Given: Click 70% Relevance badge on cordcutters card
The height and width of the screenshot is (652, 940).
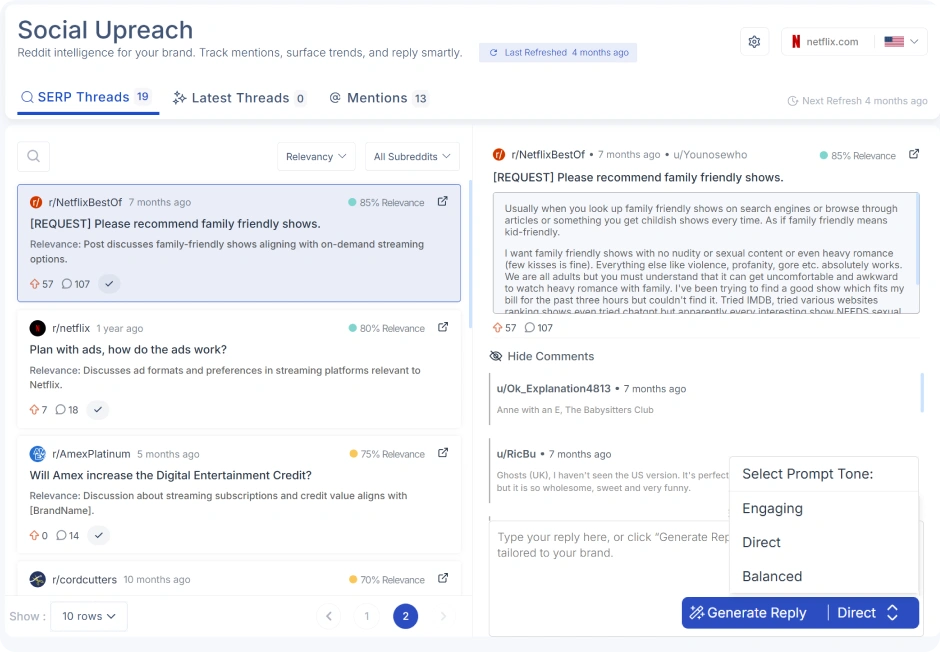Looking at the screenshot, I should (x=387, y=579).
